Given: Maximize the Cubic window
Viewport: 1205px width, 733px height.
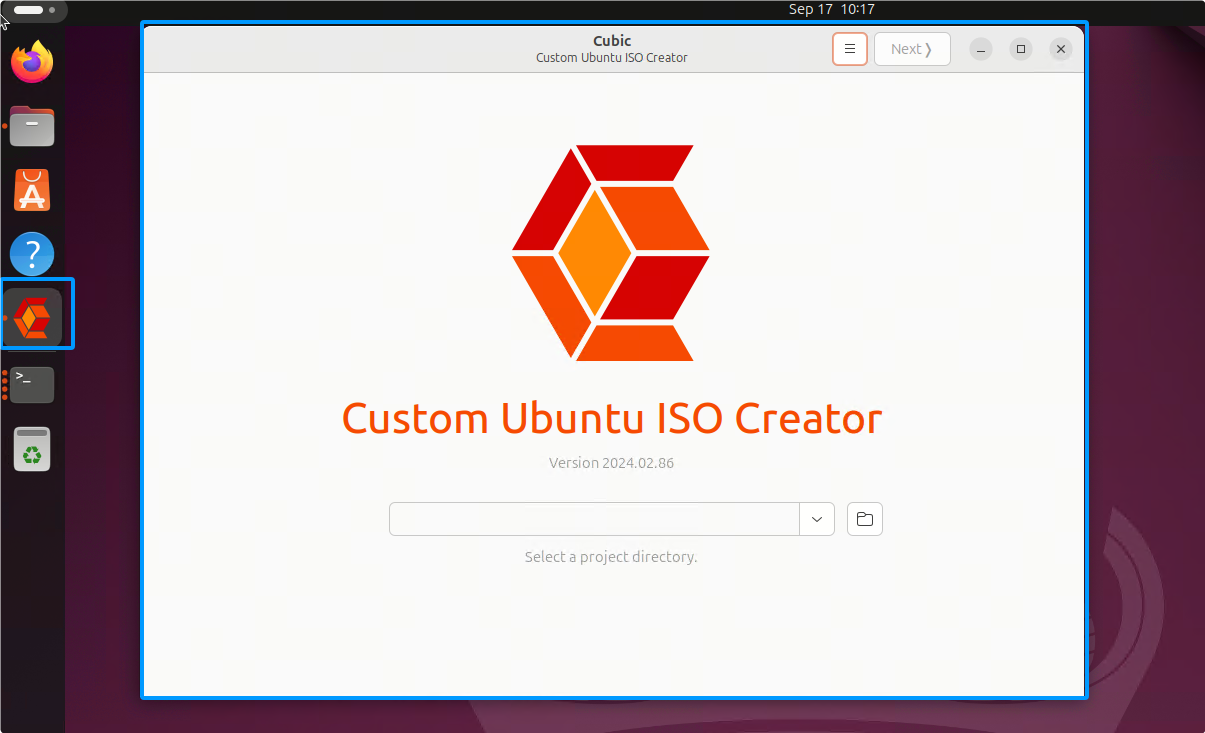Looking at the screenshot, I should pos(1021,49).
